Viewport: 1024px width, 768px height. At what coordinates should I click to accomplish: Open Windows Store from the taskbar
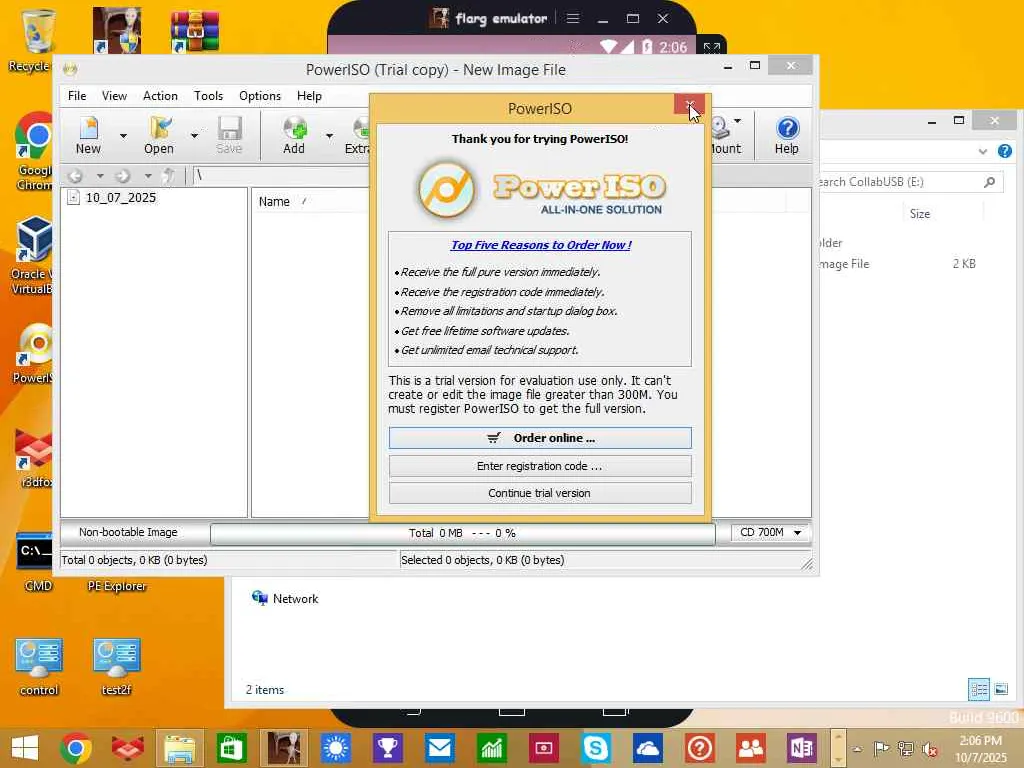point(231,748)
